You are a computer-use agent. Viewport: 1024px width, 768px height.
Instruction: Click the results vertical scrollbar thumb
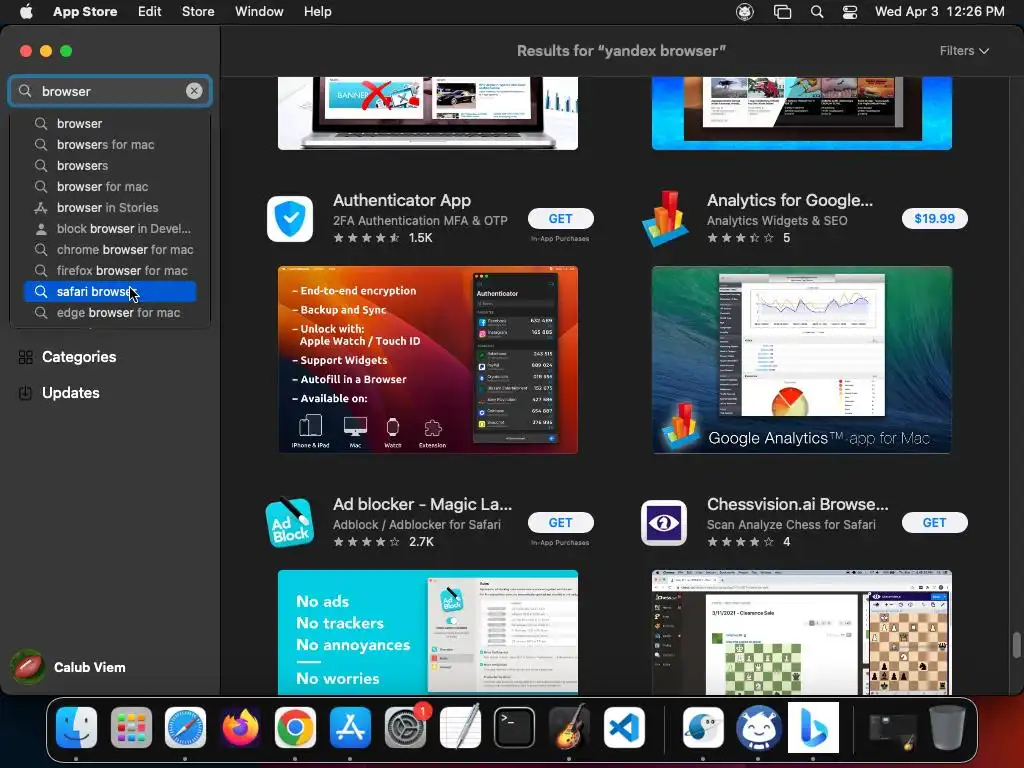(x=1016, y=645)
